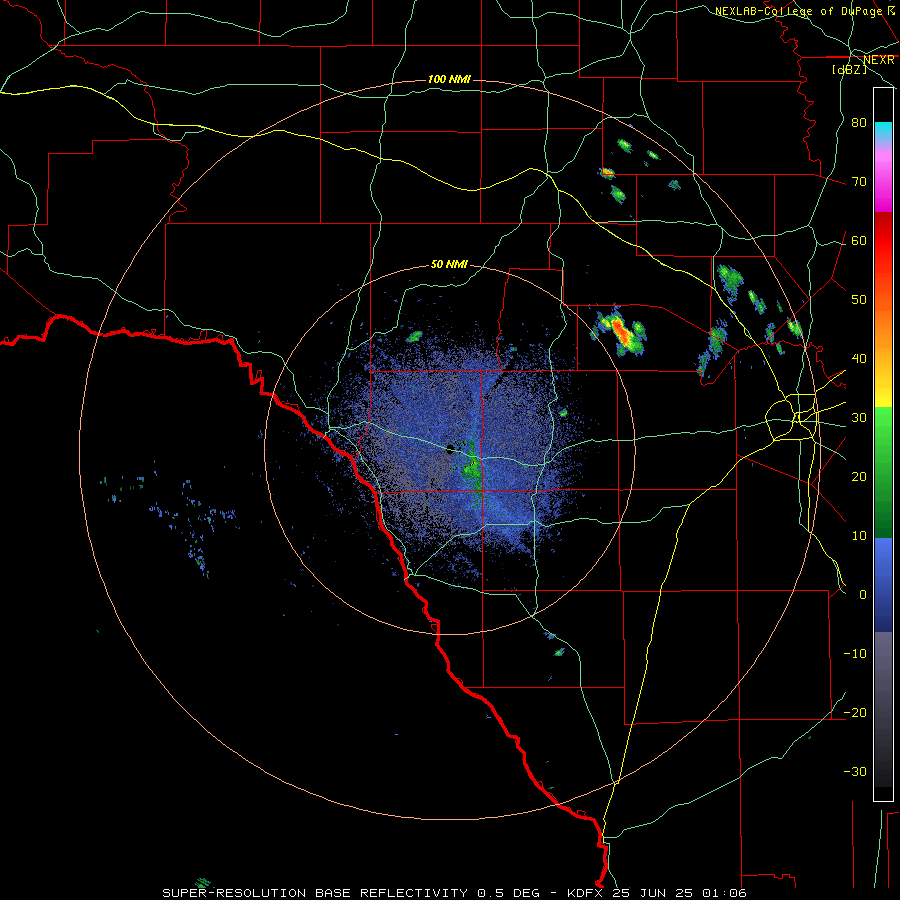Click the SUPER-RESOLUTION BASE REFLECTIVITY caption text
The image size is (900, 900).
click(315, 893)
